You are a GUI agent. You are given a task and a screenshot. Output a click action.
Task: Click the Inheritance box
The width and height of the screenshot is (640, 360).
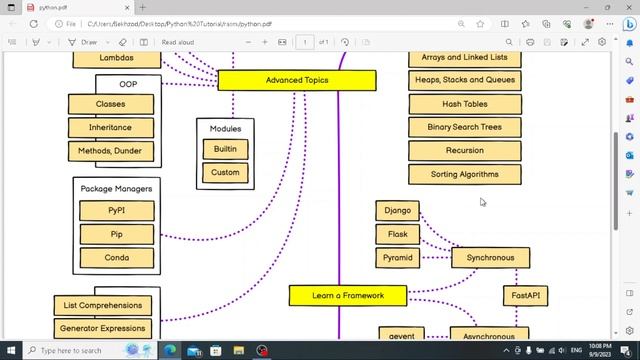click(x=111, y=128)
